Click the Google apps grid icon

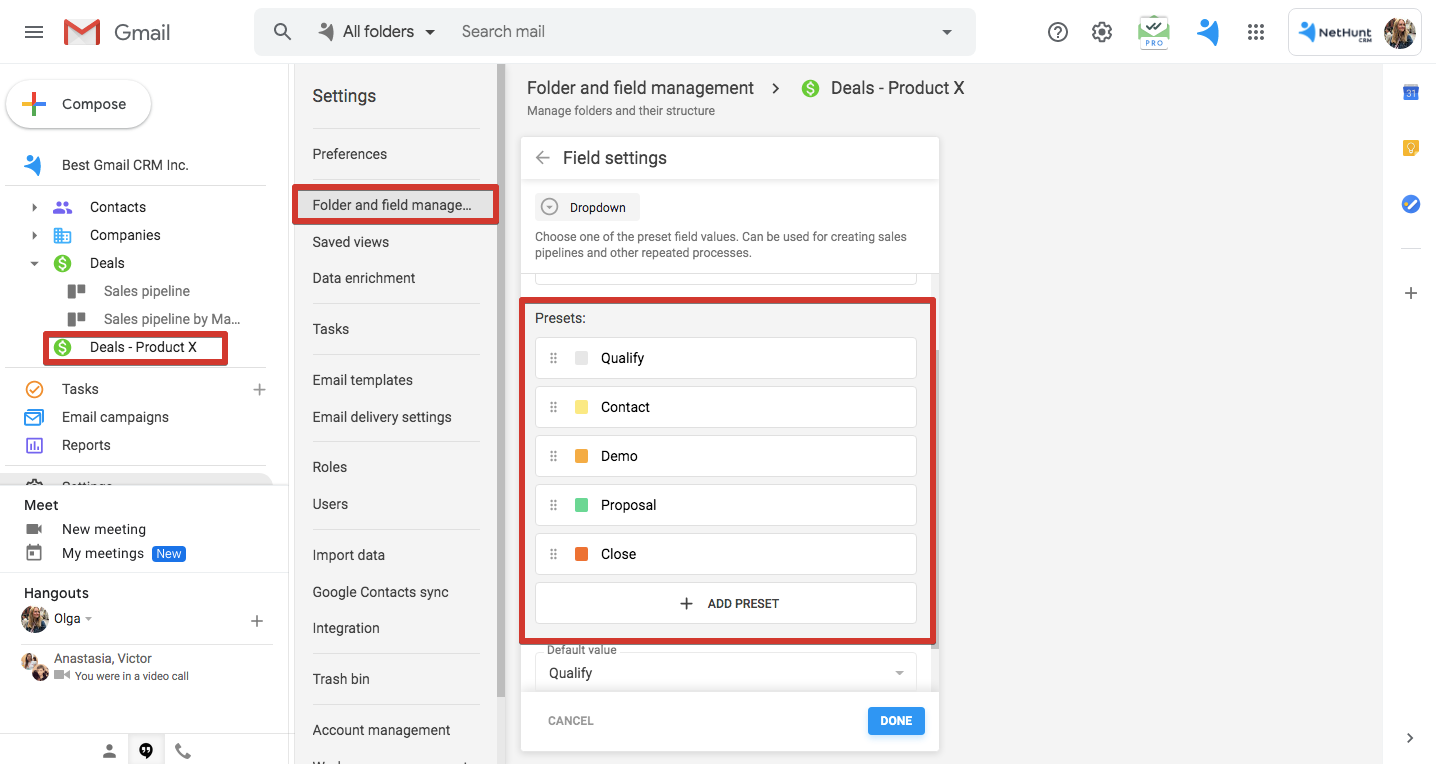tap(1256, 32)
